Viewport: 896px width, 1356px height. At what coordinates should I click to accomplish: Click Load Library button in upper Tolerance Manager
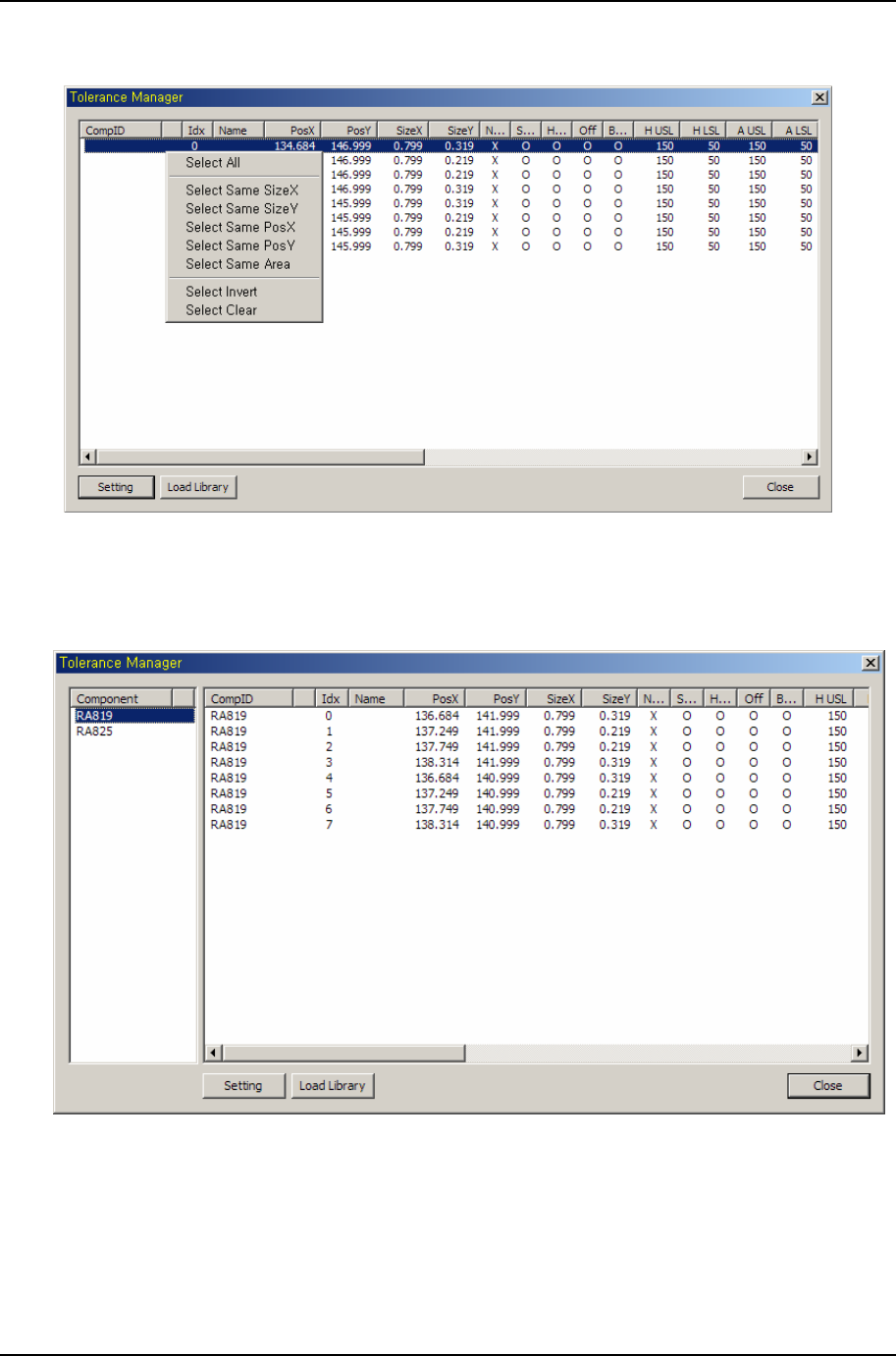click(198, 487)
